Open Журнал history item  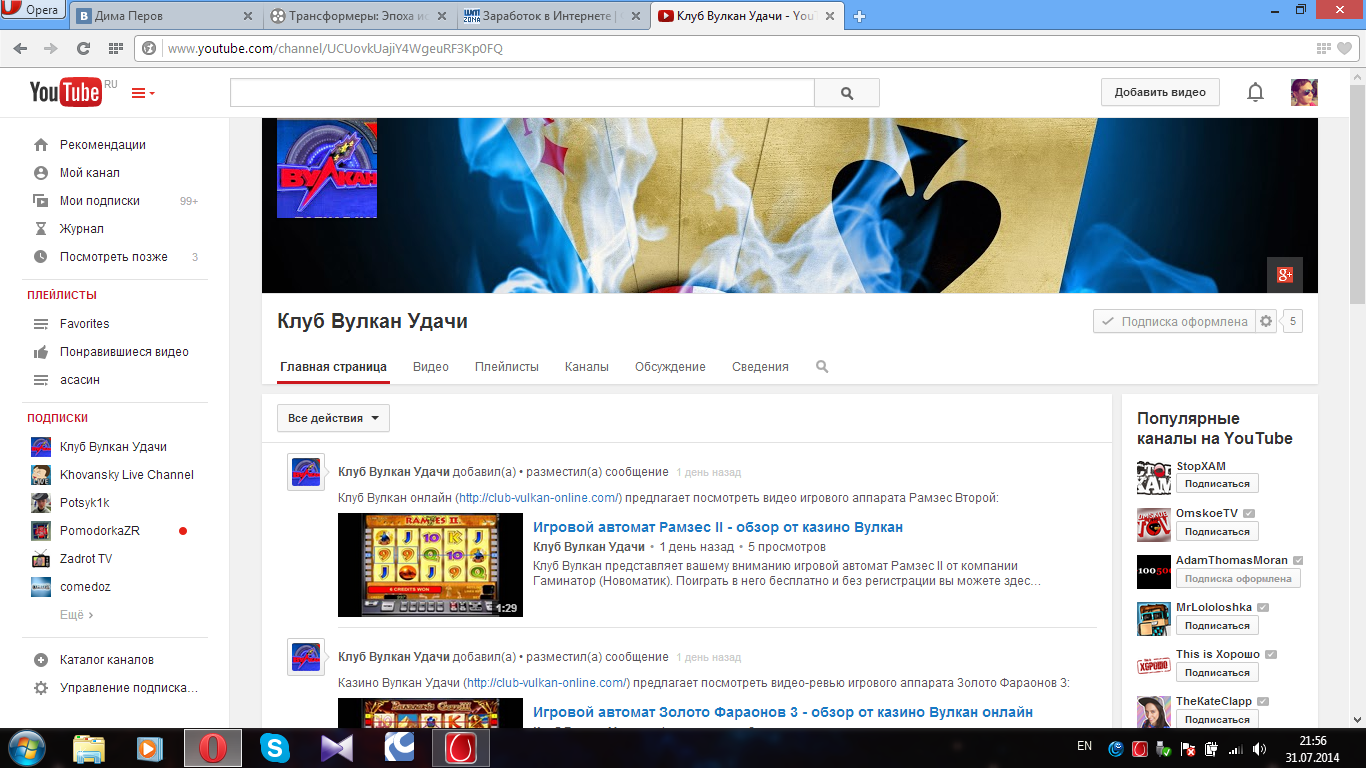[x=81, y=229]
